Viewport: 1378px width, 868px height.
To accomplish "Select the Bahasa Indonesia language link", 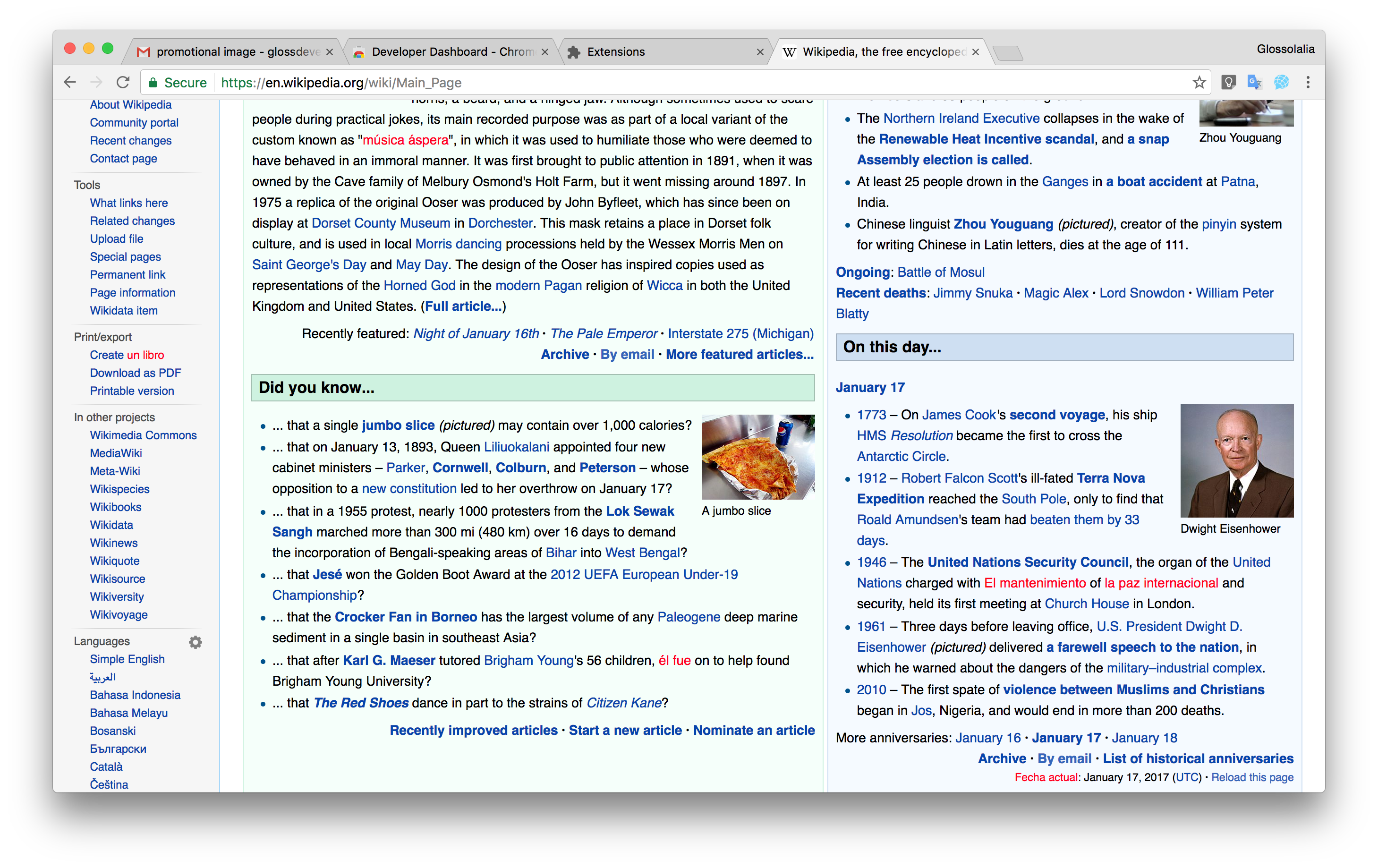I will click(135, 695).
